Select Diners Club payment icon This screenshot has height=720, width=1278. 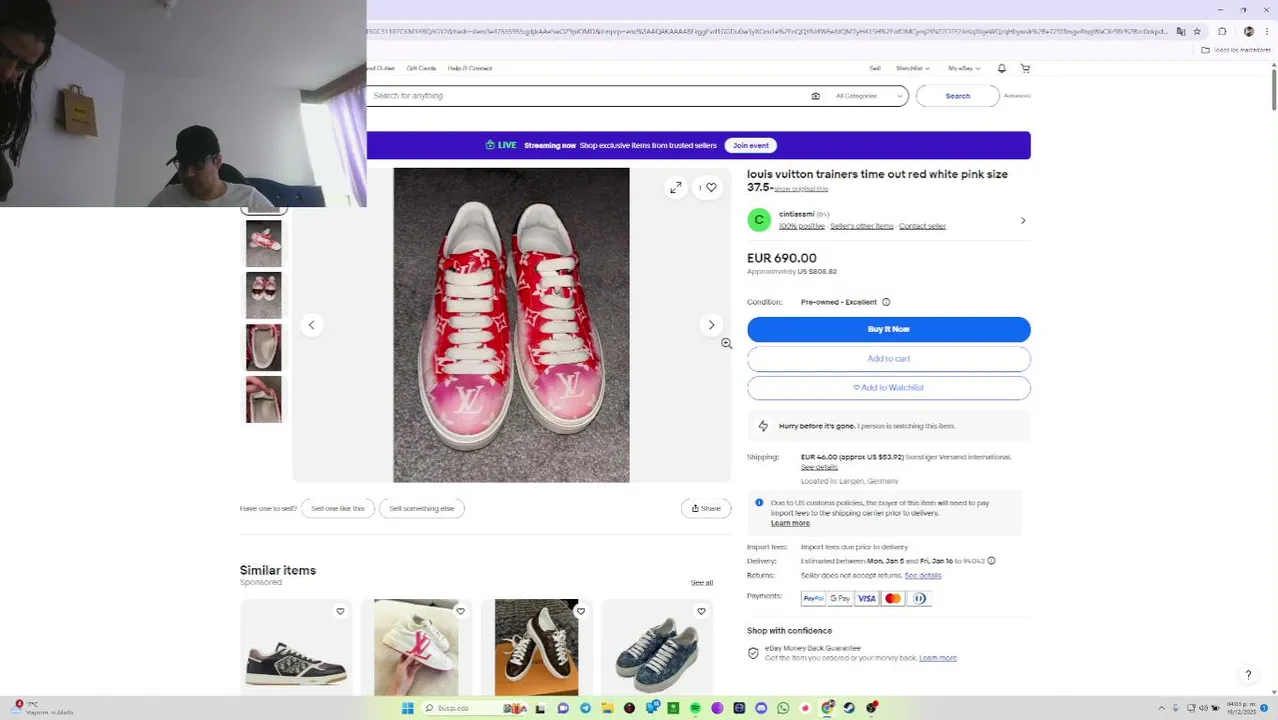(x=919, y=599)
